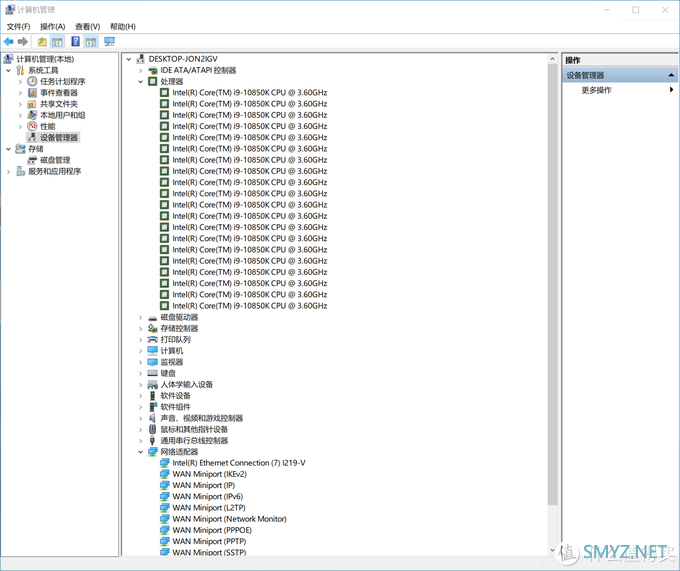Click the Disk drives category icon
680x571 pixels.
pyautogui.click(x=153, y=317)
